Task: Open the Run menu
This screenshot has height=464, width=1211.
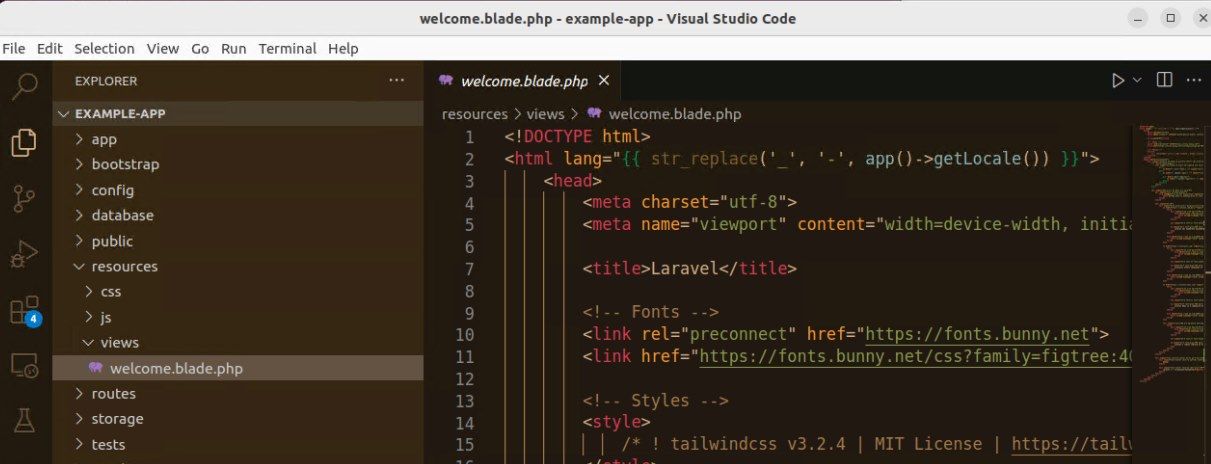Action: pos(233,48)
